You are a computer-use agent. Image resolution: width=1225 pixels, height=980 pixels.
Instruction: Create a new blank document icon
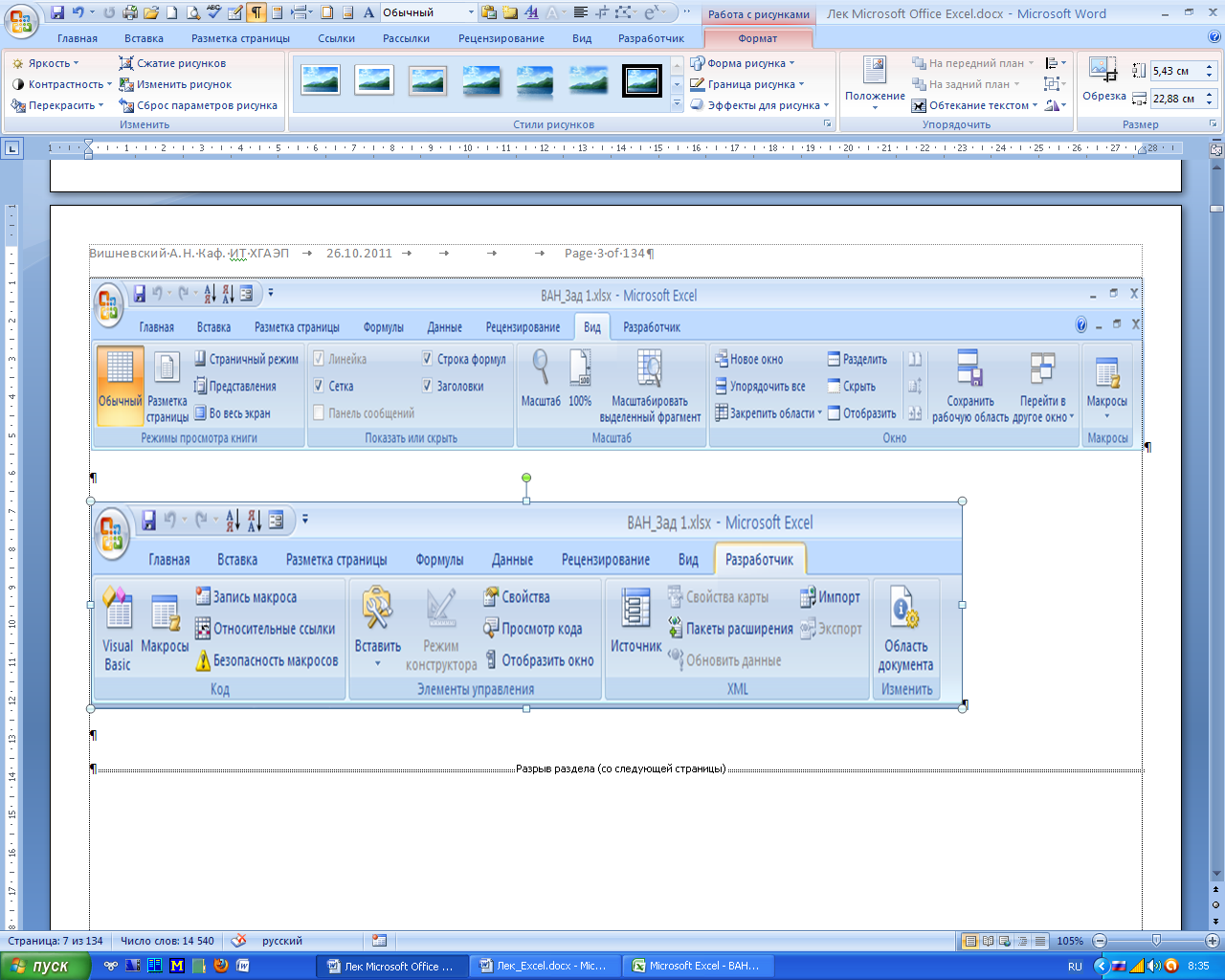[x=172, y=12]
